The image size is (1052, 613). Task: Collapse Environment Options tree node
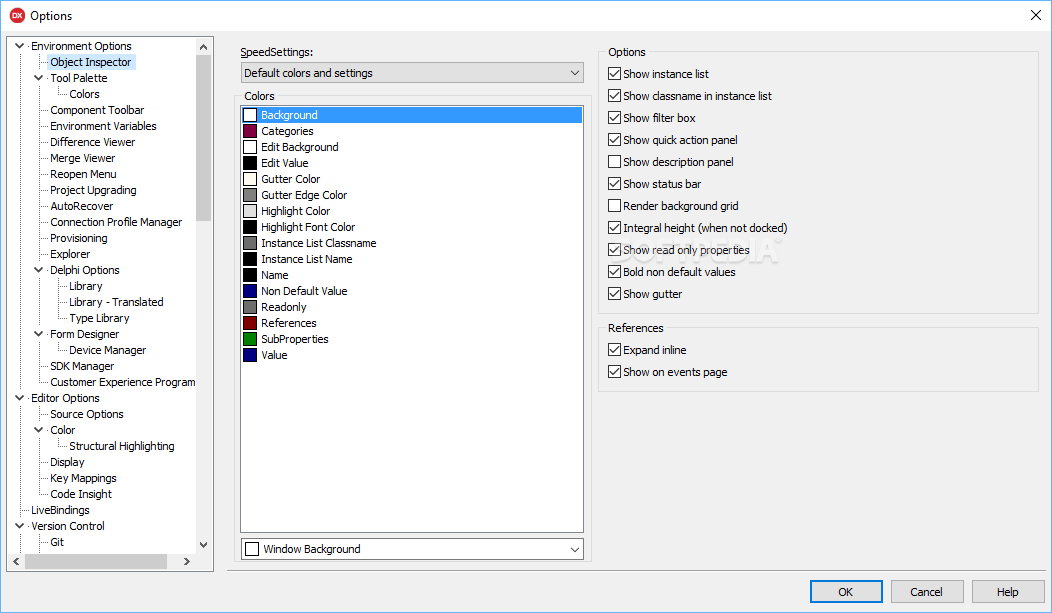tap(19, 46)
